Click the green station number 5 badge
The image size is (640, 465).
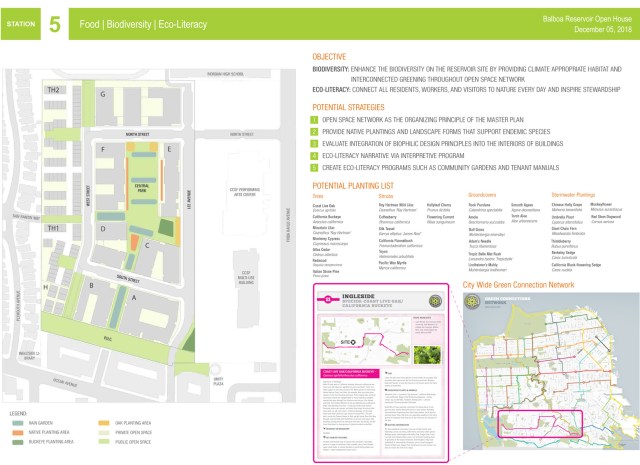pos(54,22)
